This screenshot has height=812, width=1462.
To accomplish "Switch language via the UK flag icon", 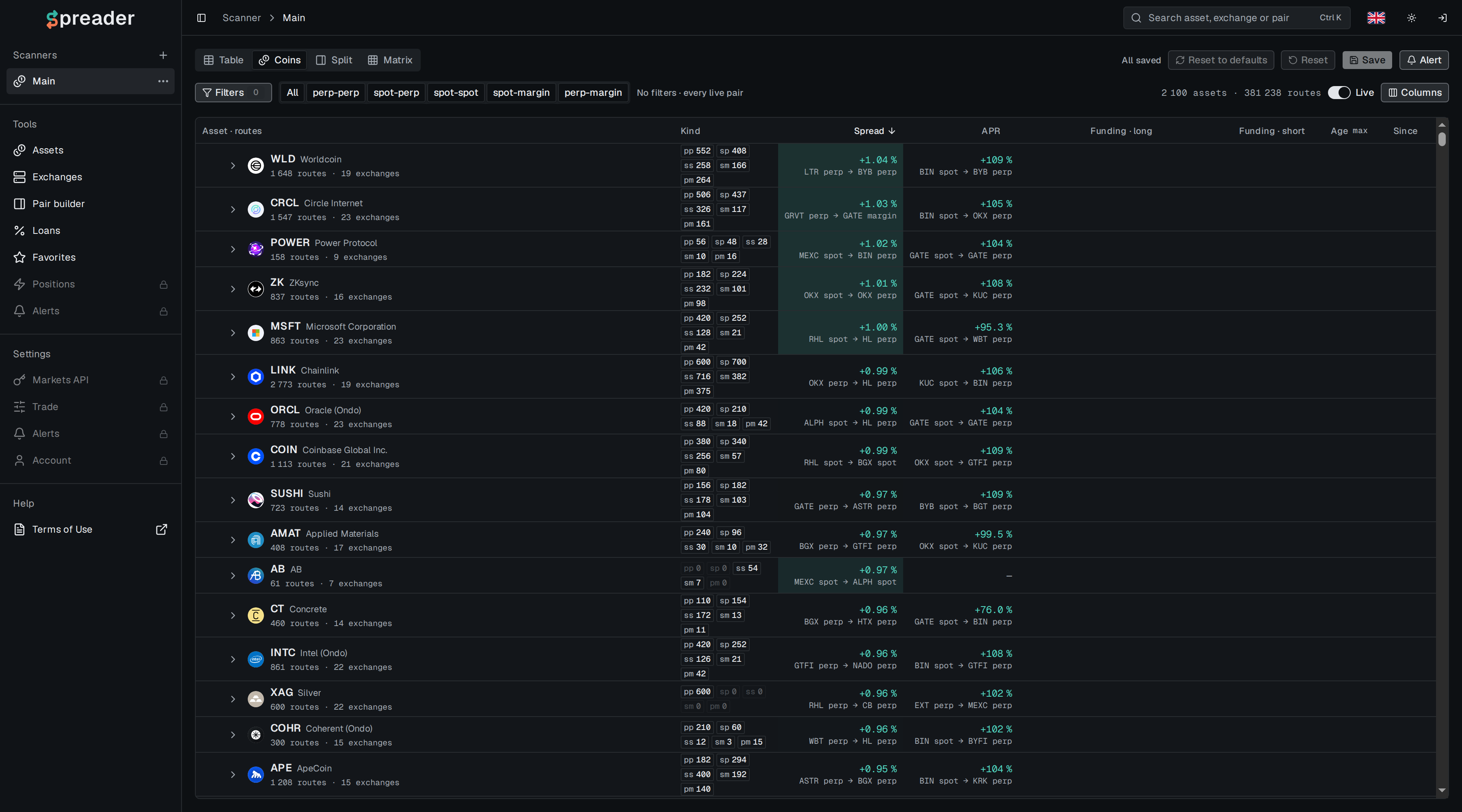I will [1376, 17].
